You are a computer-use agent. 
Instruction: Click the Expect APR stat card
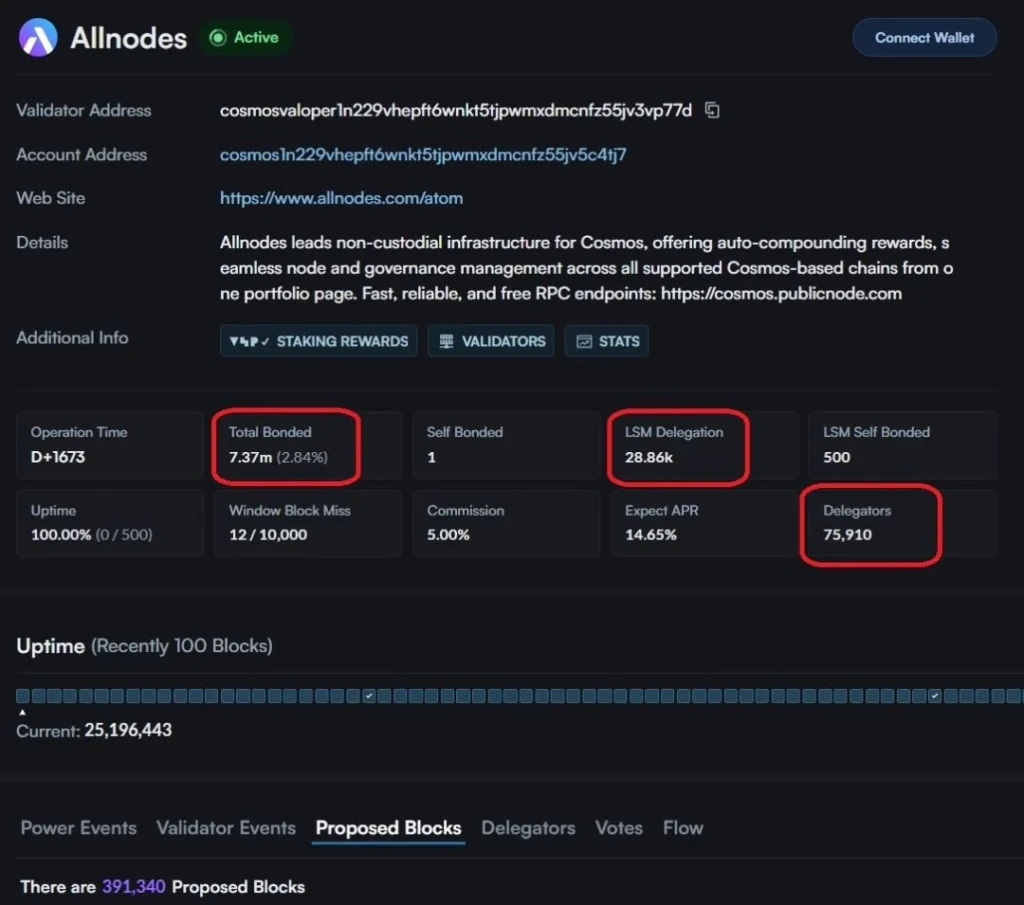coord(704,523)
